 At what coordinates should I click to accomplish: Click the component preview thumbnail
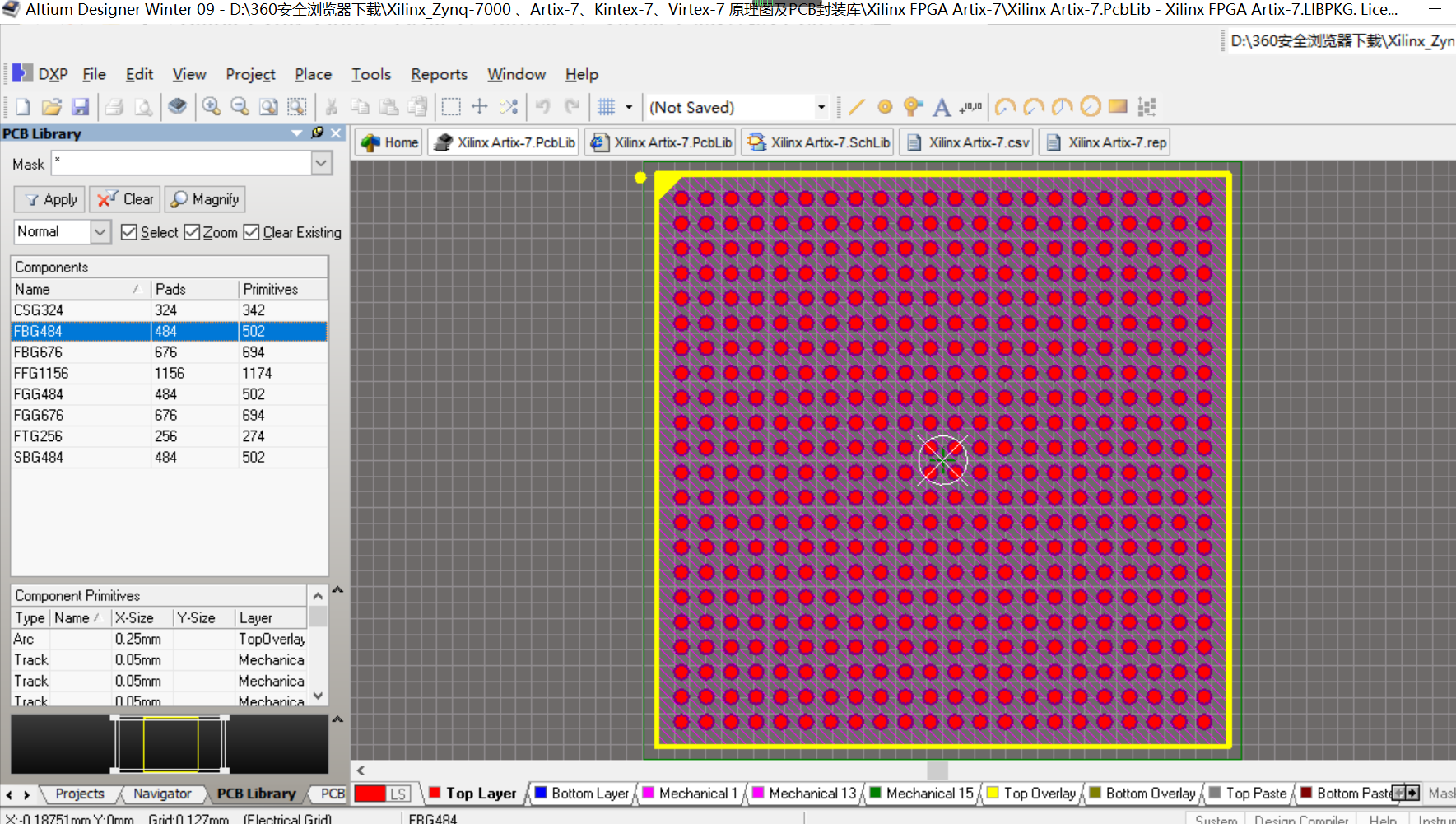pyautogui.click(x=170, y=744)
